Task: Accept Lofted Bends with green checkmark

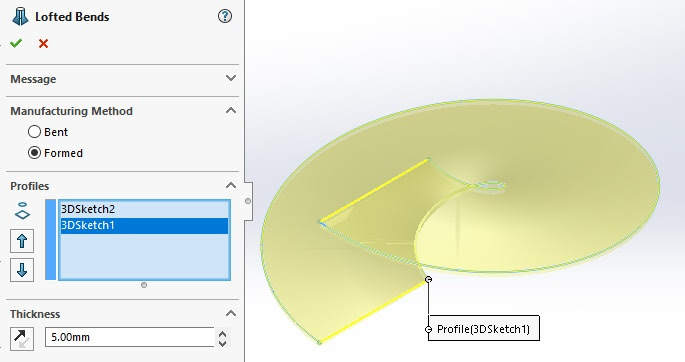Action: click(x=16, y=43)
